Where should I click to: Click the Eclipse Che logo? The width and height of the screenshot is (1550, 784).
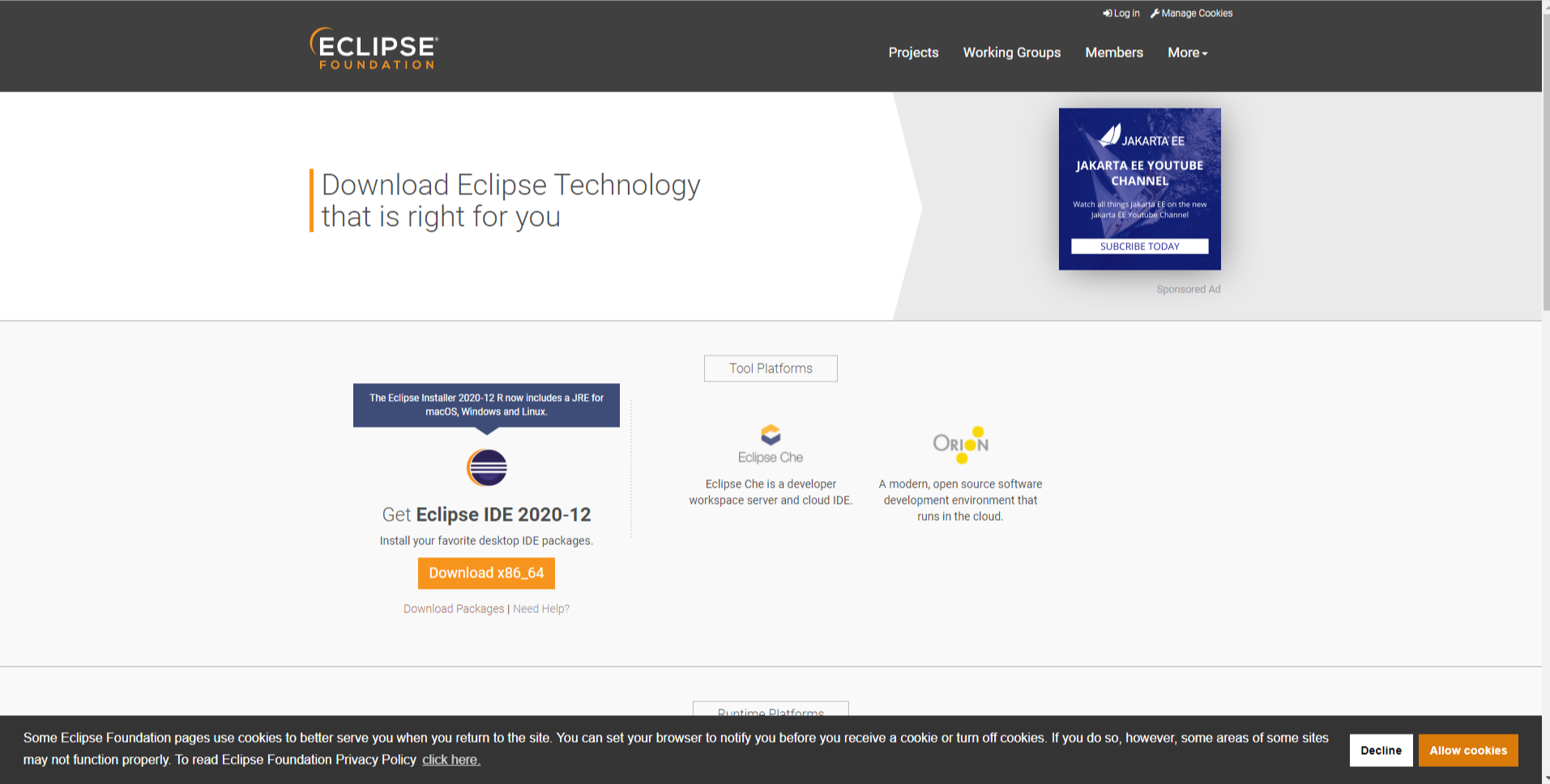[x=771, y=444]
